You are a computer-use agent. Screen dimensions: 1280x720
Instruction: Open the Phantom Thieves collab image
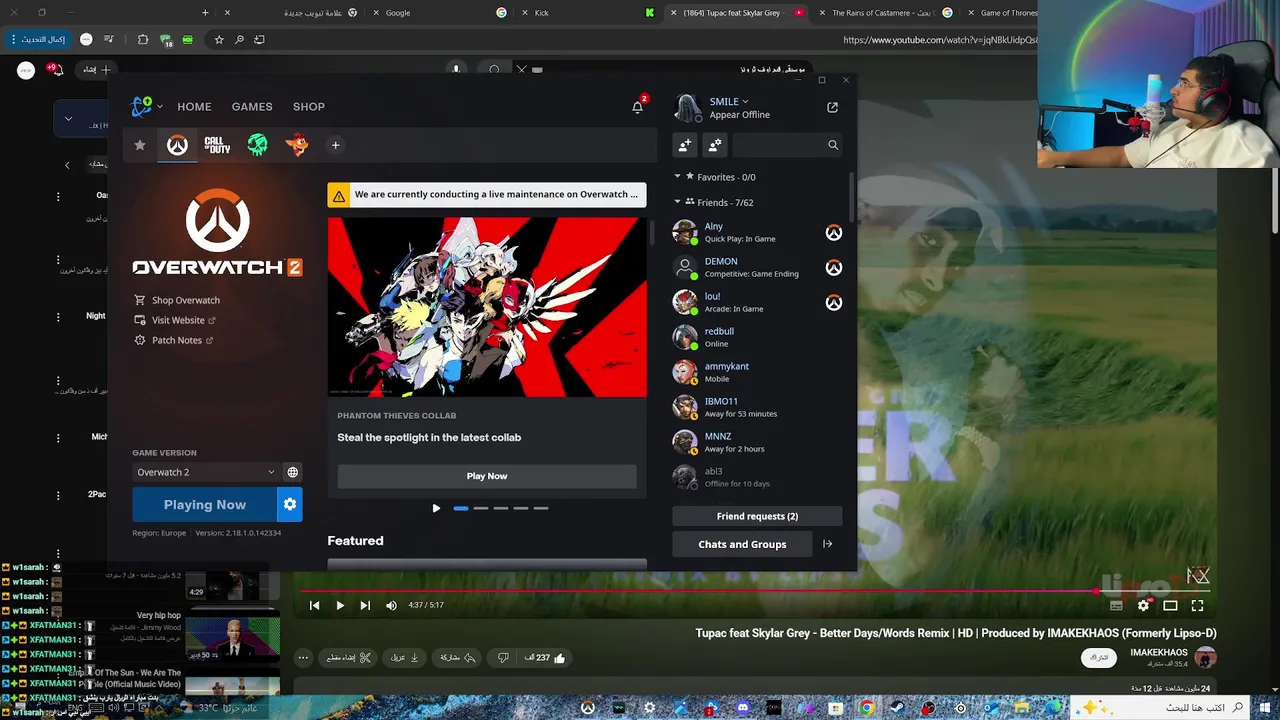(x=487, y=307)
